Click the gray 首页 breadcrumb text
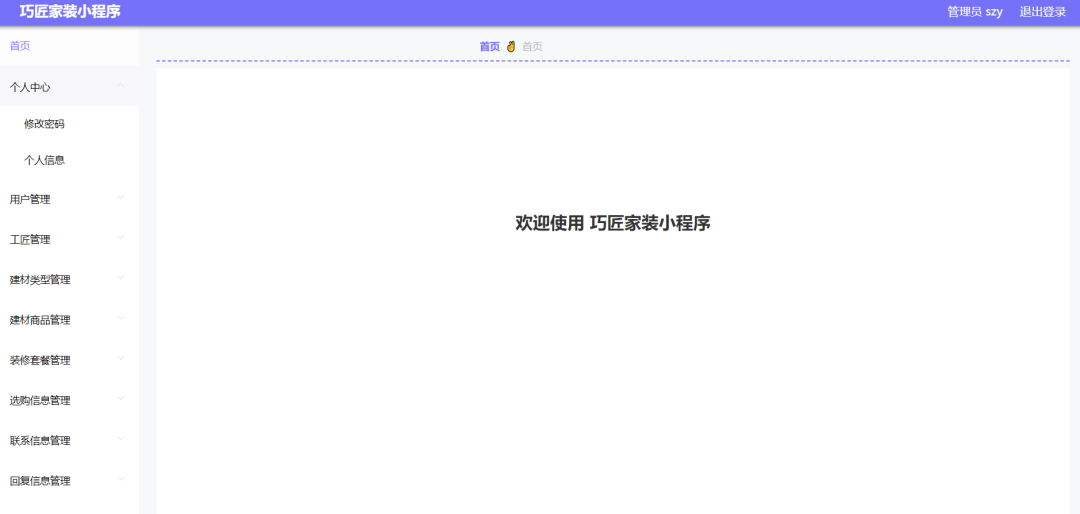Viewport: 1080px width, 514px height. tap(532, 47)
